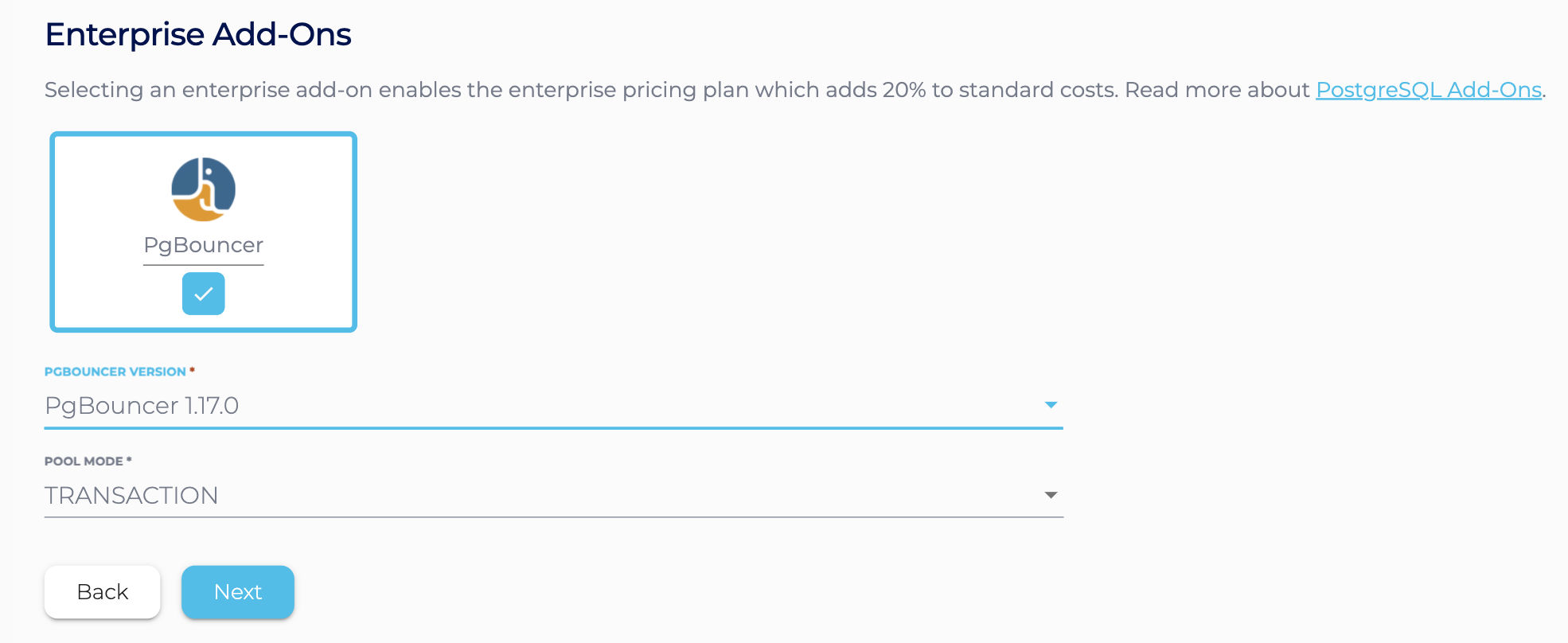Viewport: 1568px width, 643px height.
Task: Uncheck the PgBouncer add-on checkbox
Action: point(203,294)
